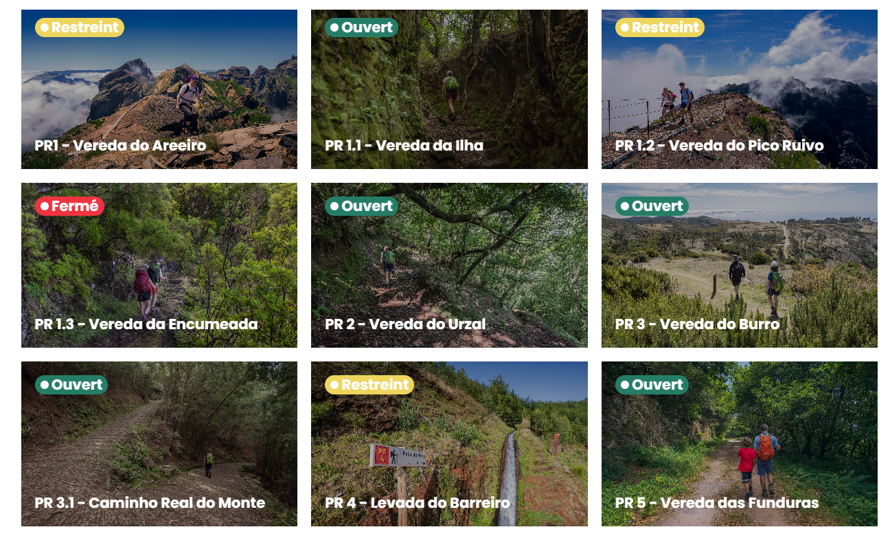The width and height of the screenshot is (890, 536).
Task: Open the PR 3 - Vereda do Burro card
Action: (739, 265)
